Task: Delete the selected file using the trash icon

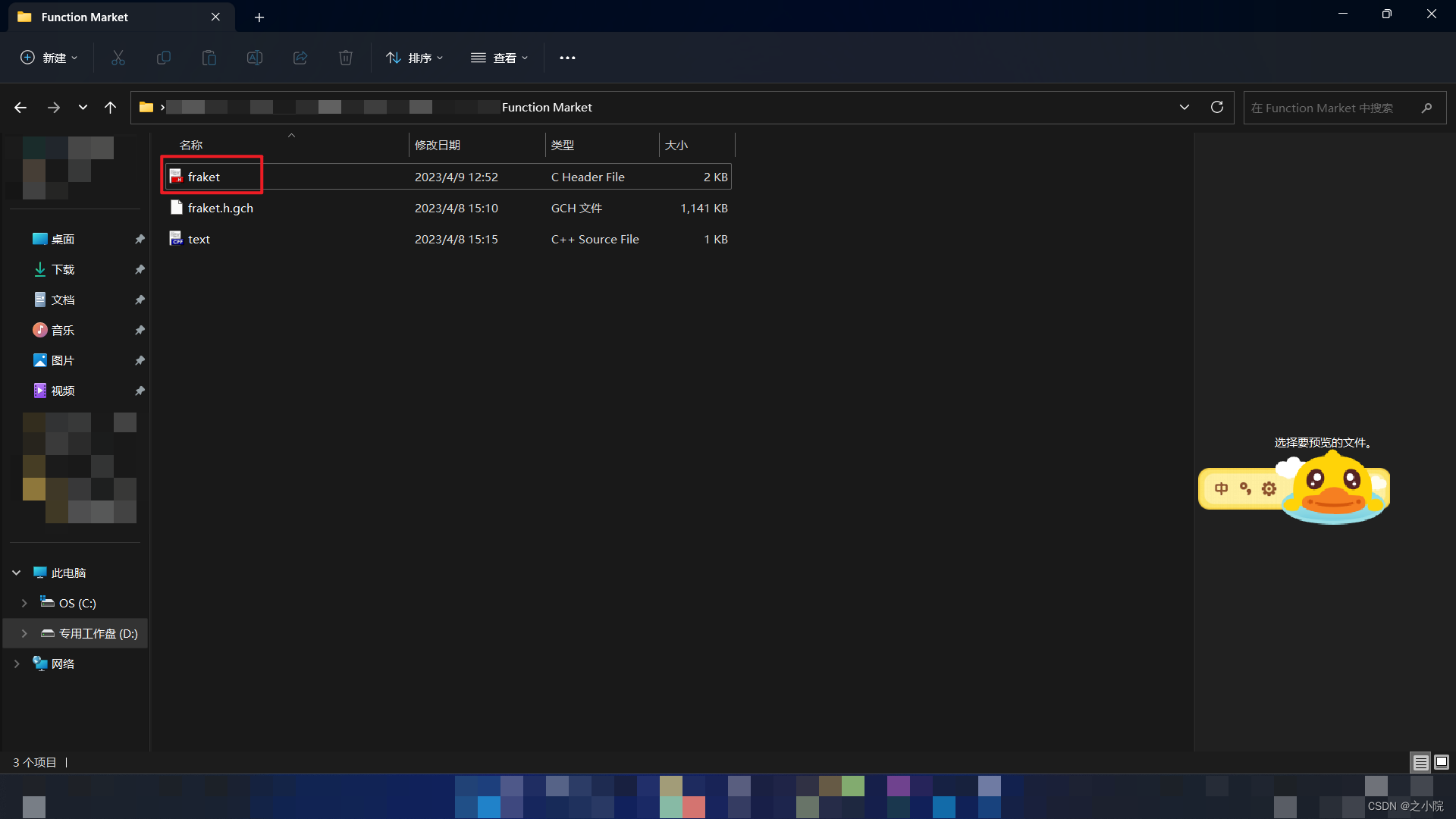Action: pyautogui.click(x=346, y=57)
